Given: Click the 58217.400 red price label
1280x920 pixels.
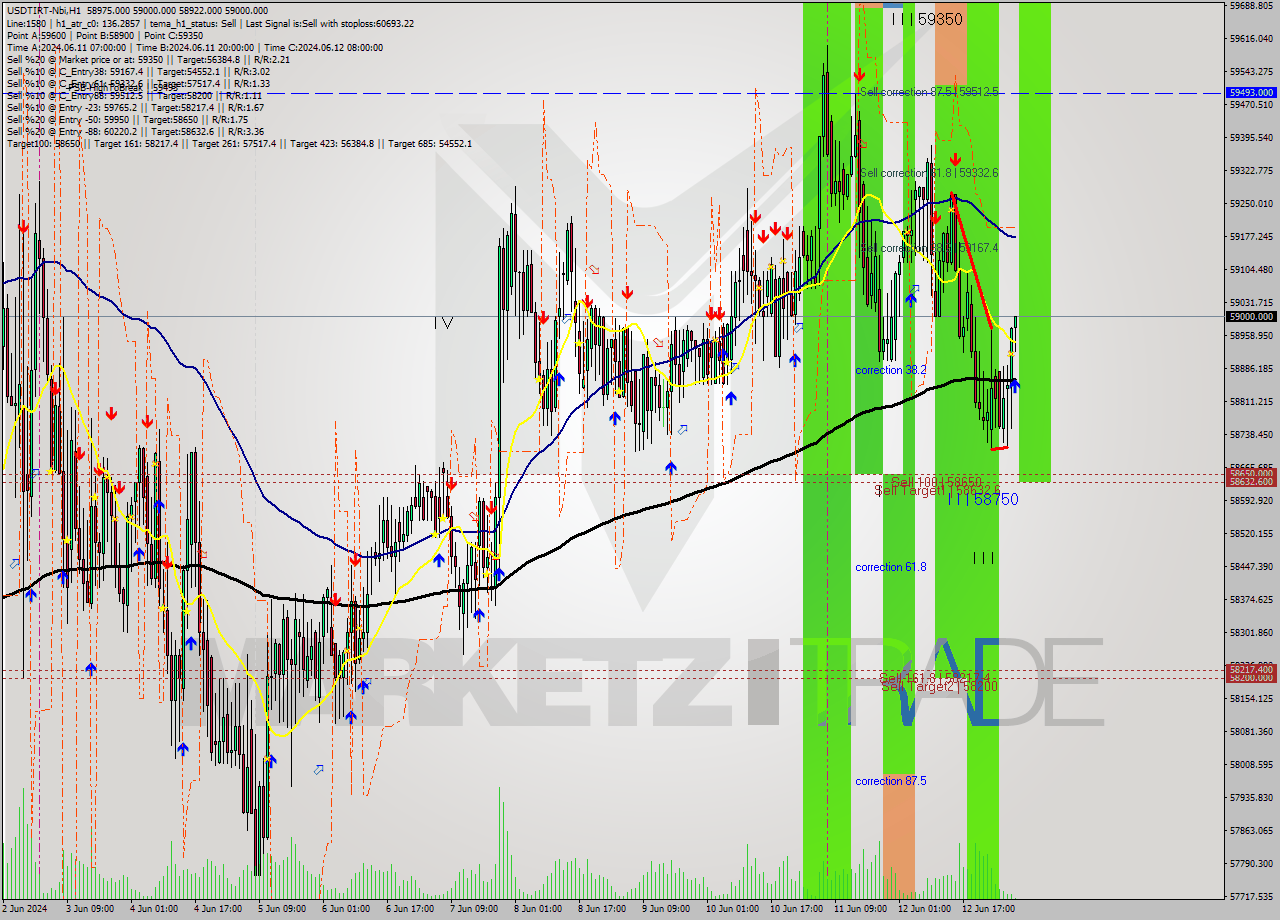Looking at the screenshot, I should [1251, 669].
